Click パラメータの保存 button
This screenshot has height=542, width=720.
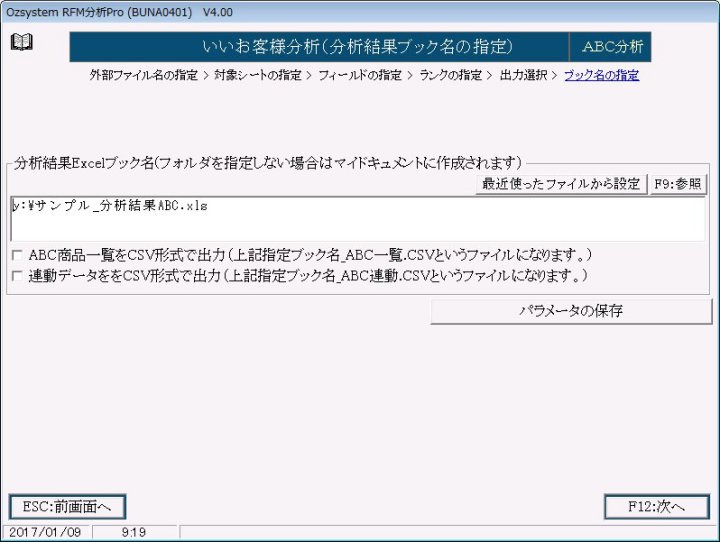pos(571,311)
